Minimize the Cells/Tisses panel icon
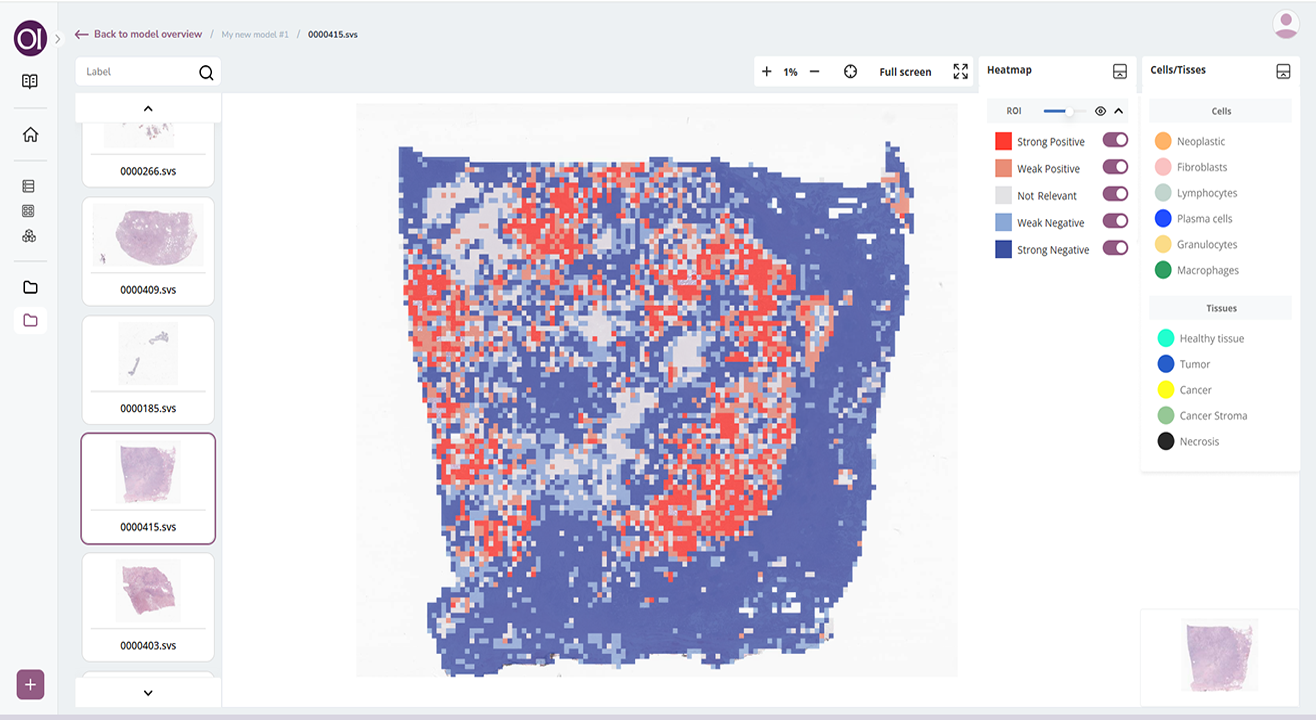 point(1283,71)
